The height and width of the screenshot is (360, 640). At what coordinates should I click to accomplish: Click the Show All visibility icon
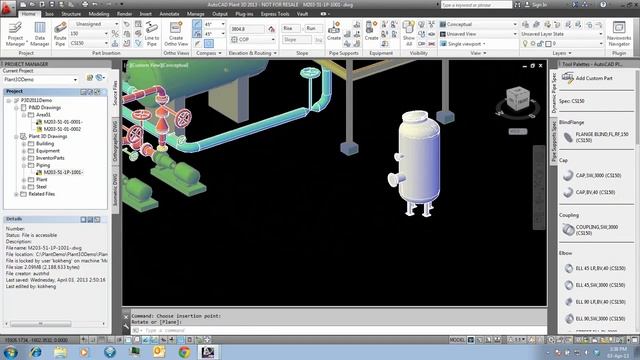pyautogui.click(x=409, y=34)
